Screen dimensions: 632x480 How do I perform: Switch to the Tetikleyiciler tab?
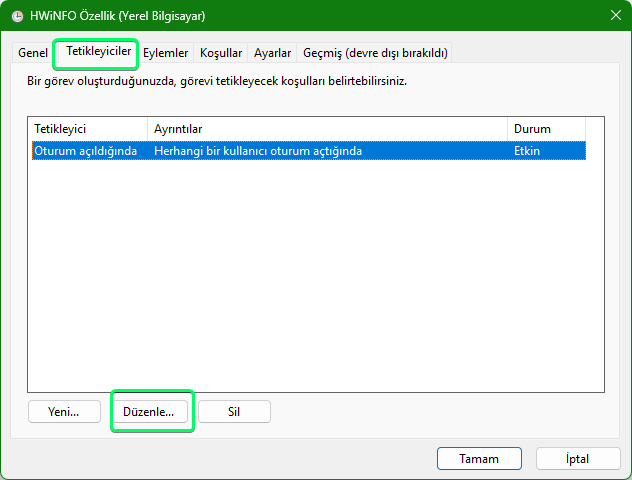pyautogui.click(x=98, y=51)
